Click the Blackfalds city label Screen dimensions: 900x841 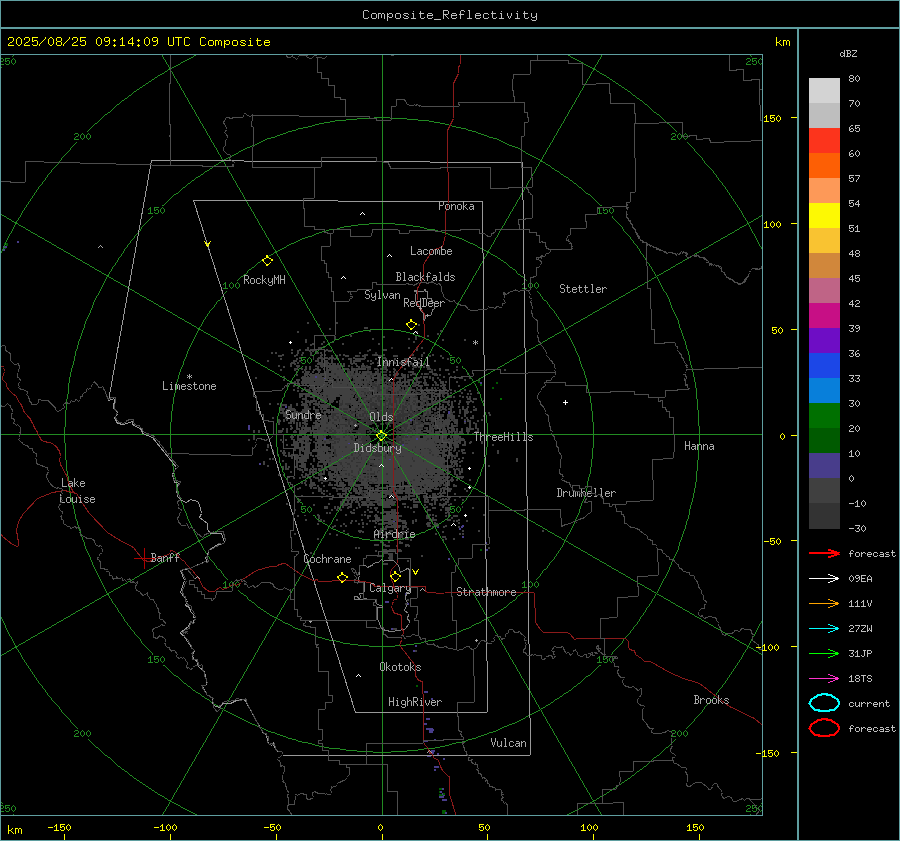click(425, 277)
